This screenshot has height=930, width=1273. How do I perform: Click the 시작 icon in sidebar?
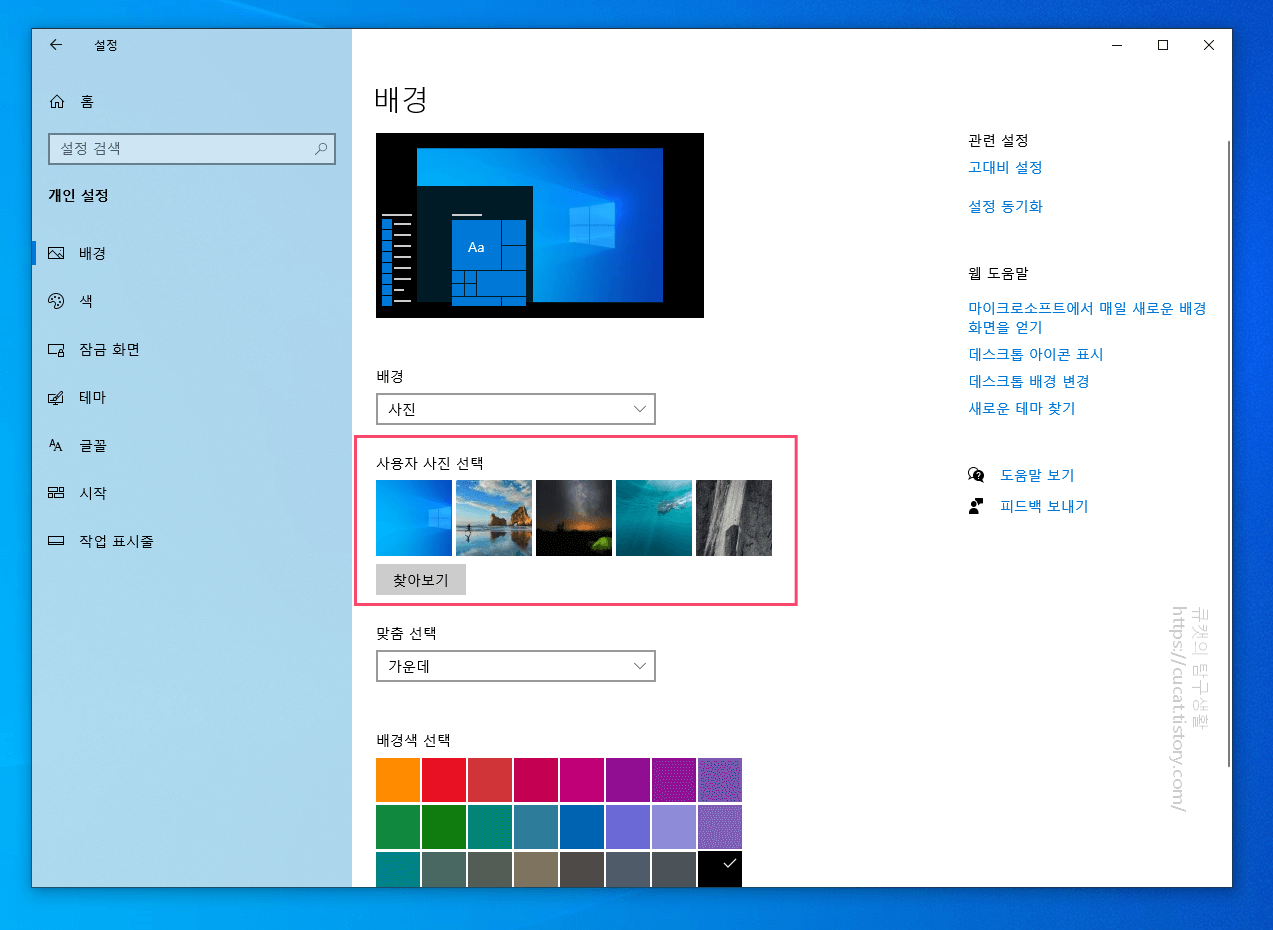click(x=57, y=493)
